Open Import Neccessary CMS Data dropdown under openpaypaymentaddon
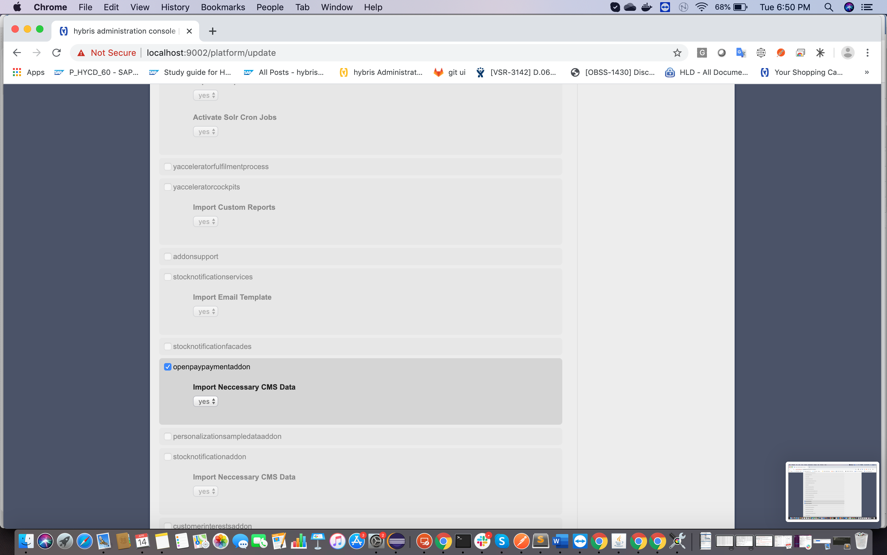 coord(205,401)
